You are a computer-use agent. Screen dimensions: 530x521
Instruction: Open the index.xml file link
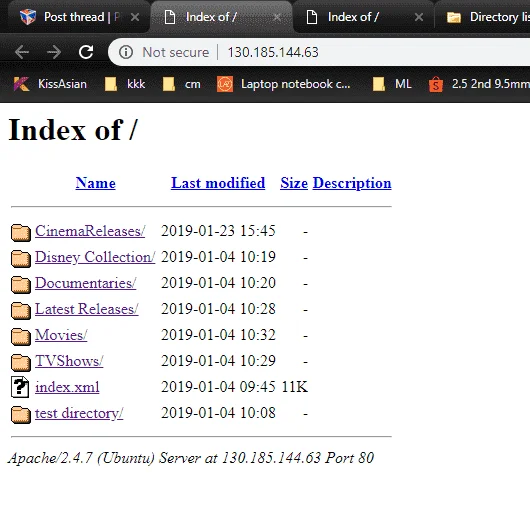point(67,387)
